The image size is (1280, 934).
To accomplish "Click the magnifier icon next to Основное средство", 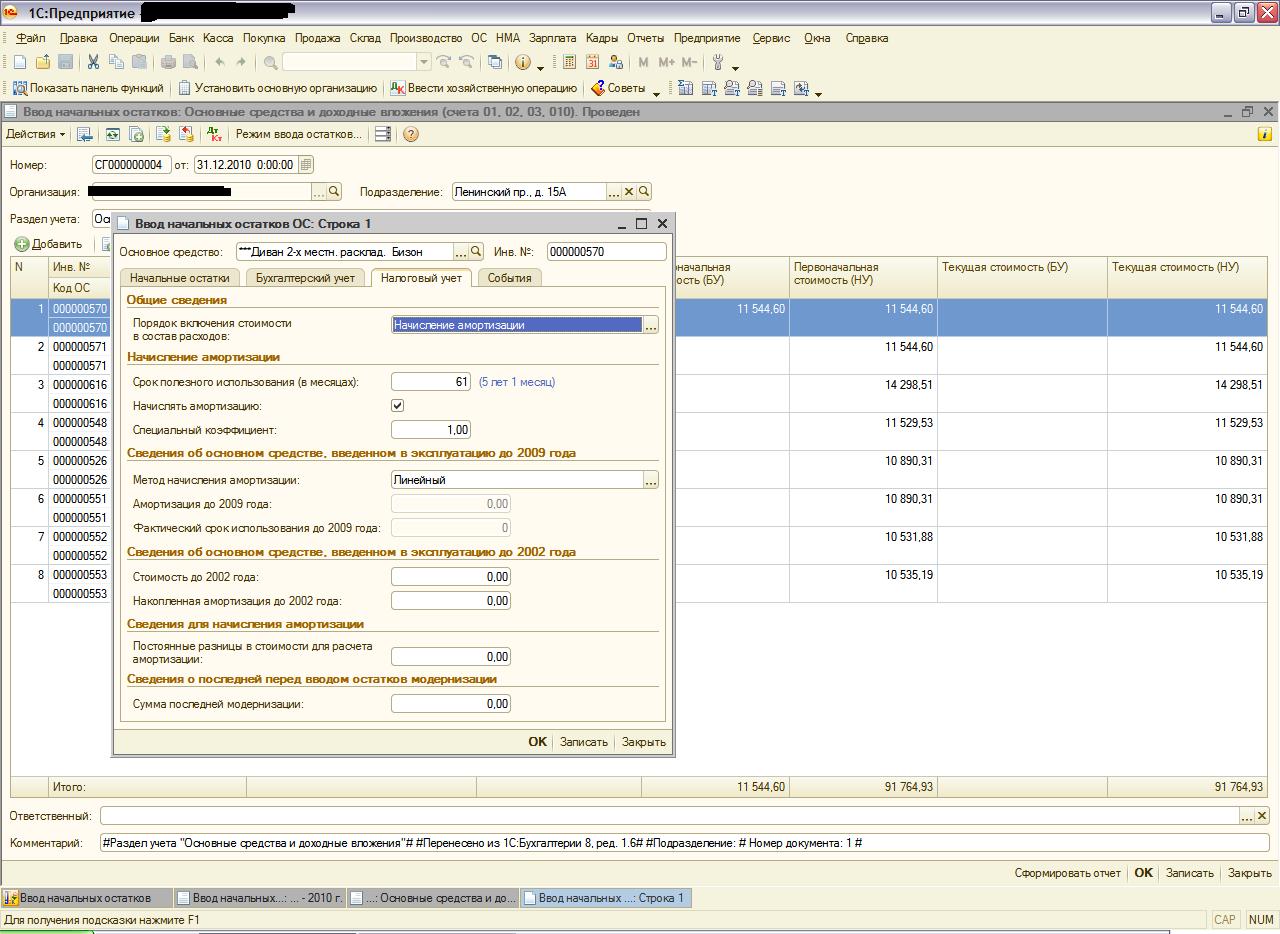I will click(476, 252).
